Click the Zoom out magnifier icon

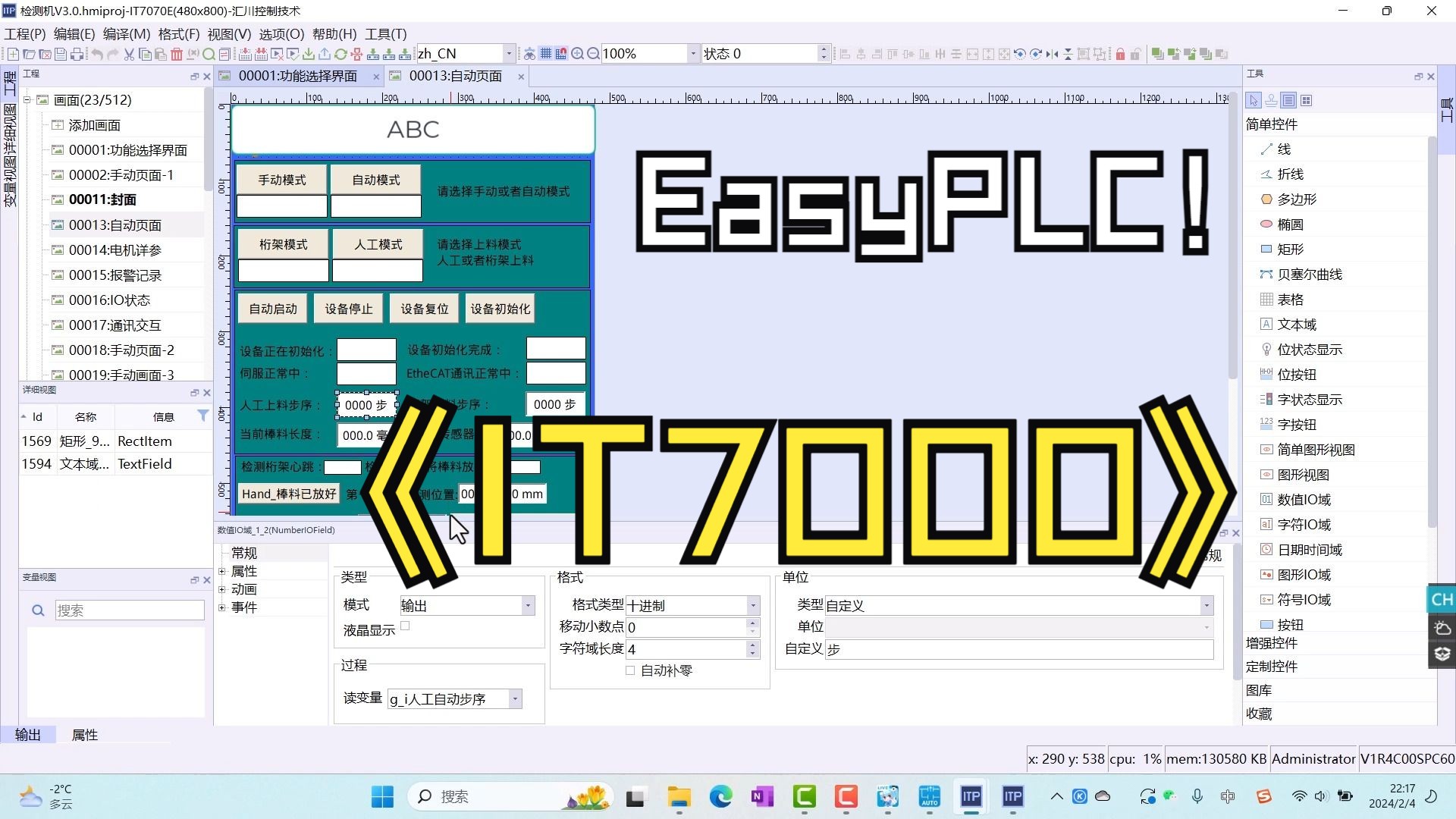[593, 54]
